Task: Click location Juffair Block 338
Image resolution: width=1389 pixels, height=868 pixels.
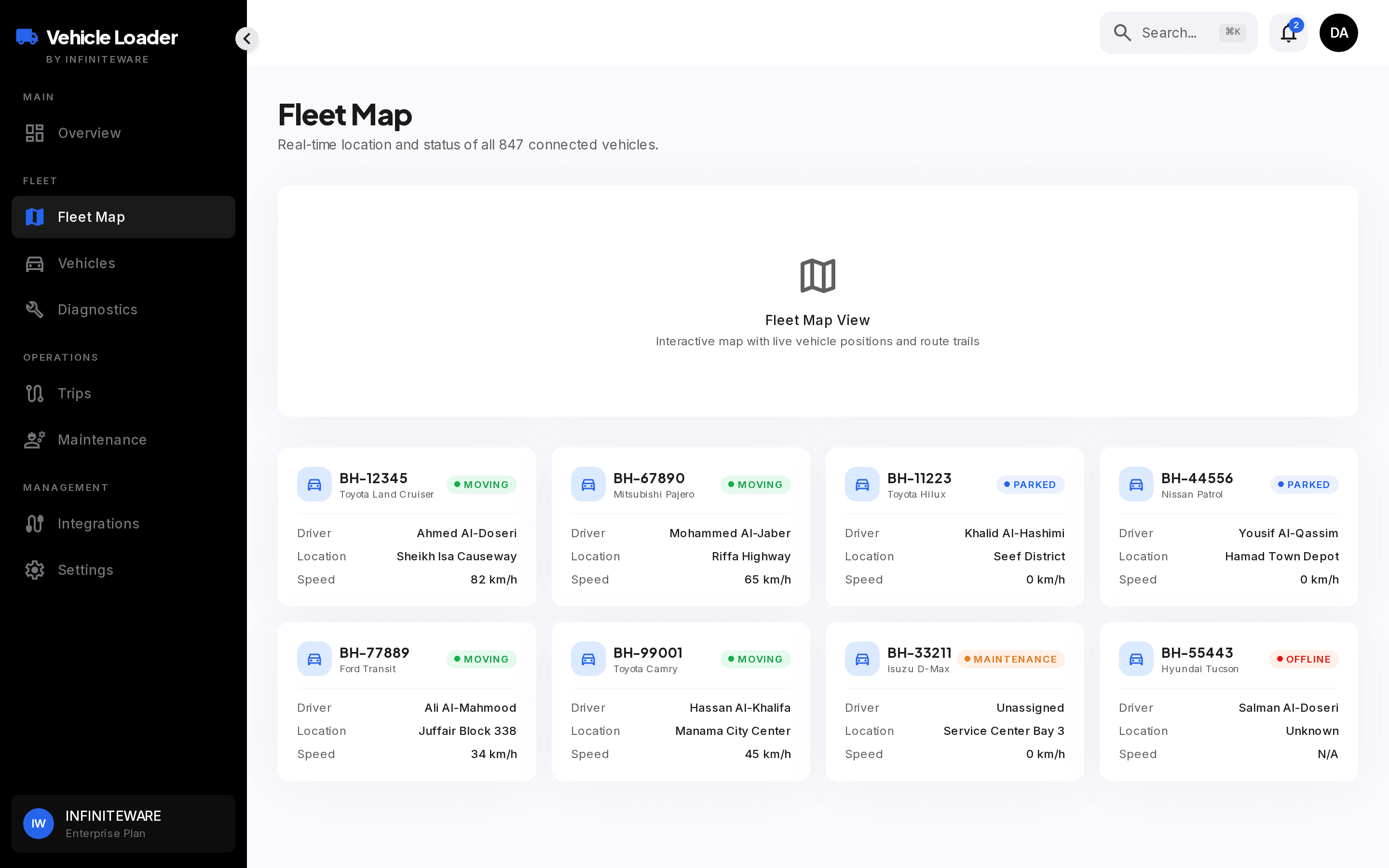Action: pyautogui.click(x=467, y=731)
